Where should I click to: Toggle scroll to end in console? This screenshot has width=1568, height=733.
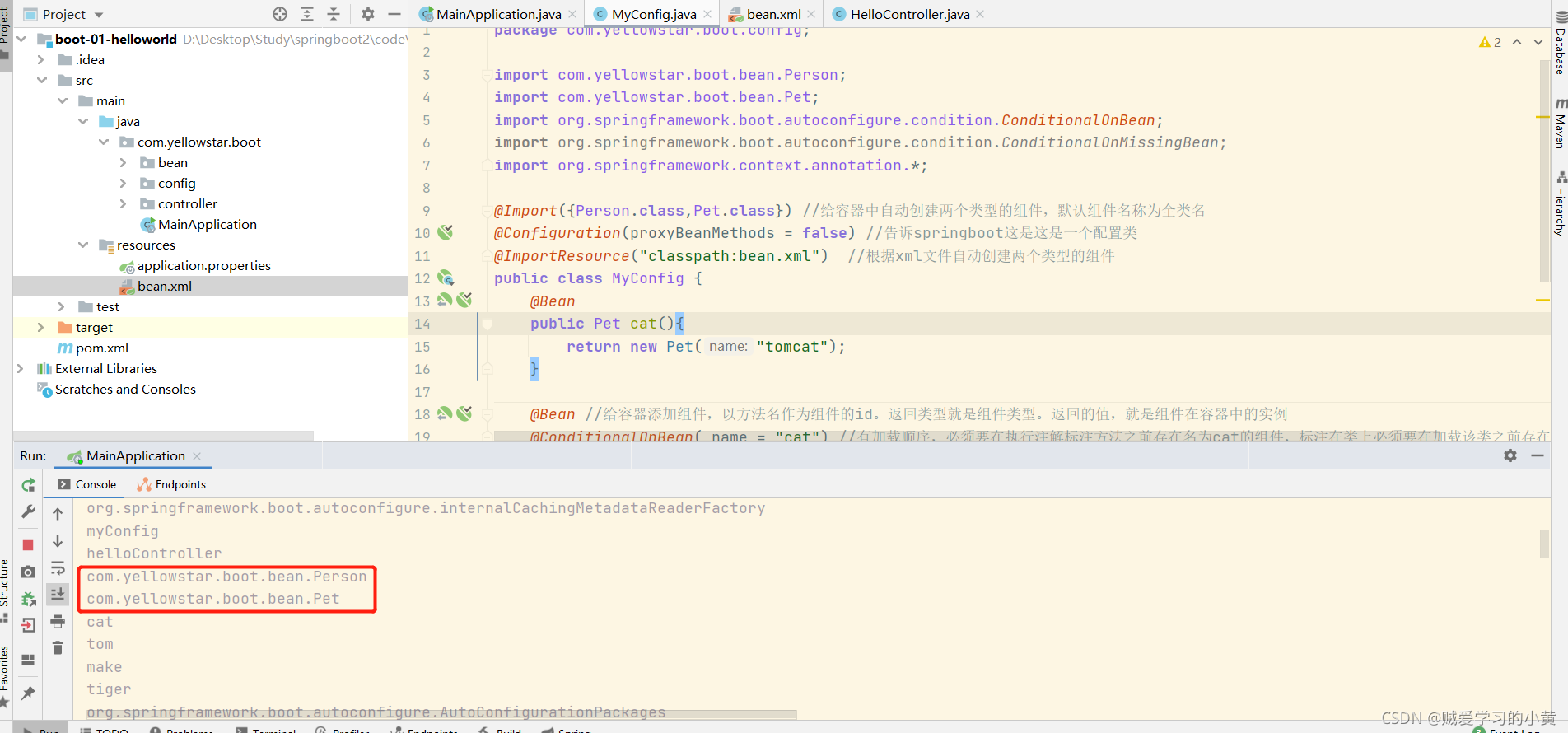point(58,594)
